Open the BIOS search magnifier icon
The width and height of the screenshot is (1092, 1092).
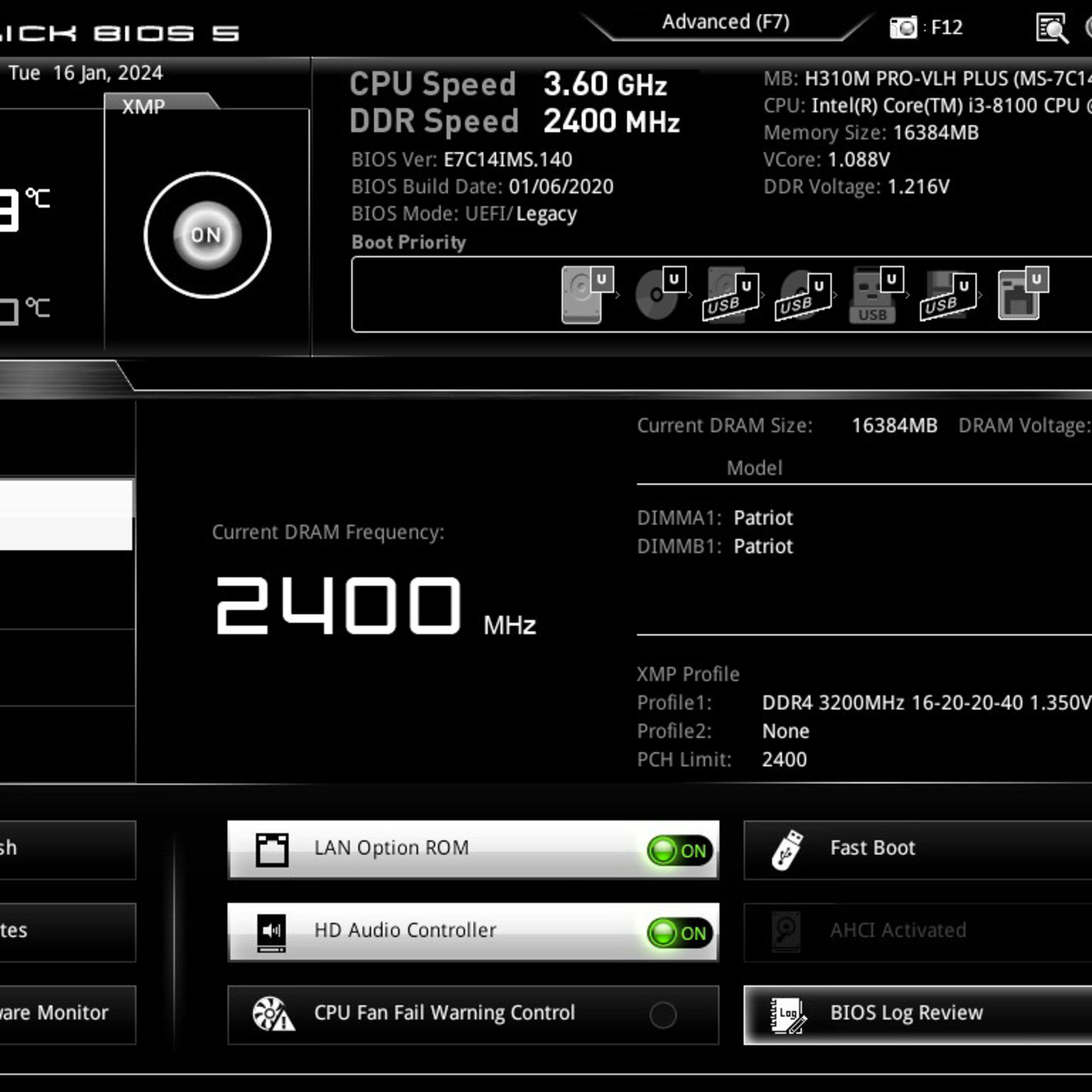(1052, 28)
